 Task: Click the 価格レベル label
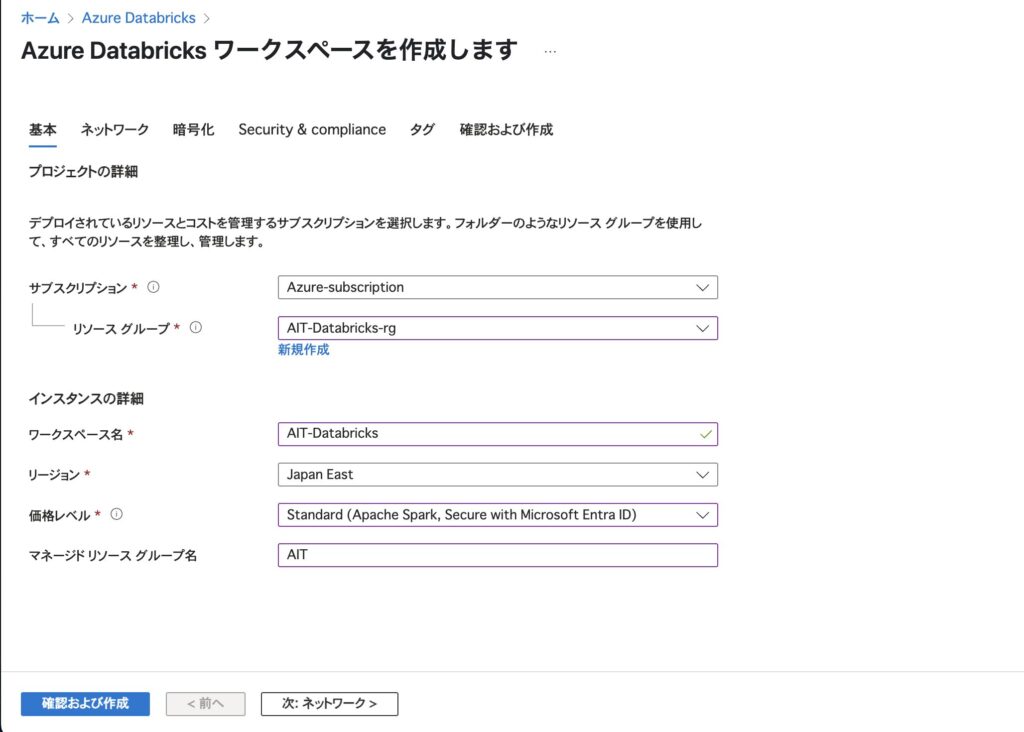(x=59, y=516)
